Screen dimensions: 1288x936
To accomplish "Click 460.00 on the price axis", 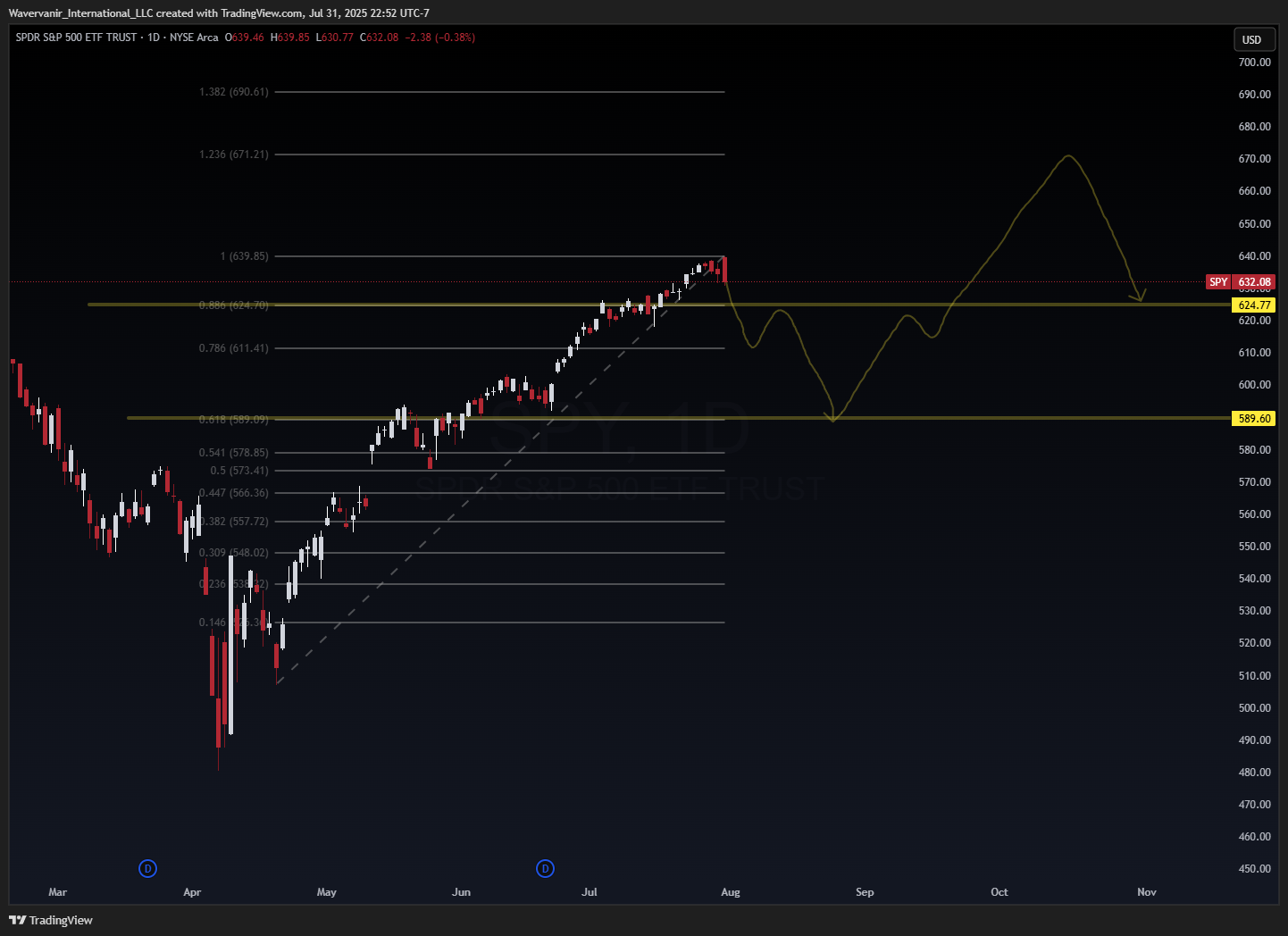I will [1254, 837].
